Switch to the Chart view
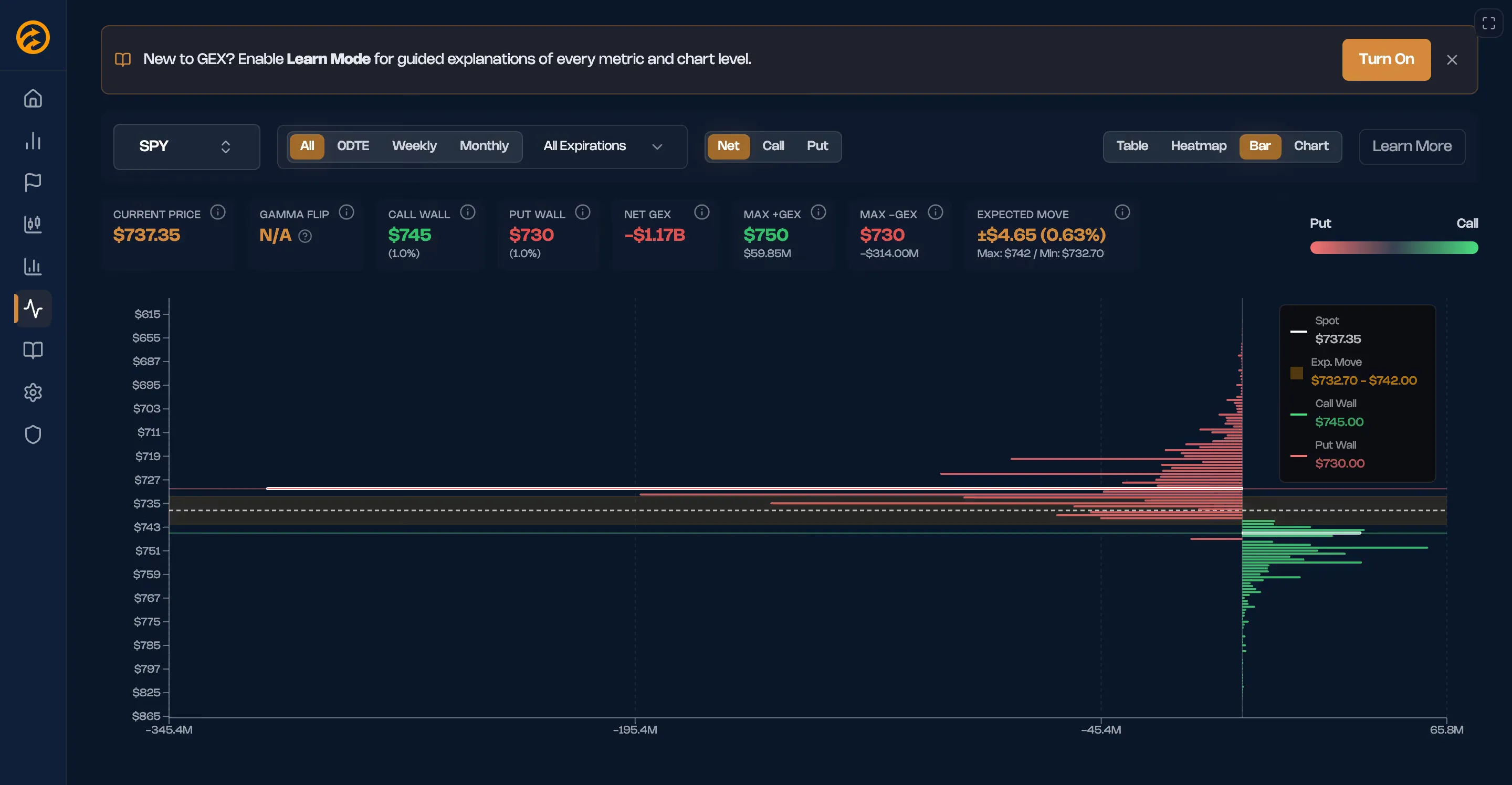Viewport: 1512px width, 785px height. click(x=1311, y=146)
